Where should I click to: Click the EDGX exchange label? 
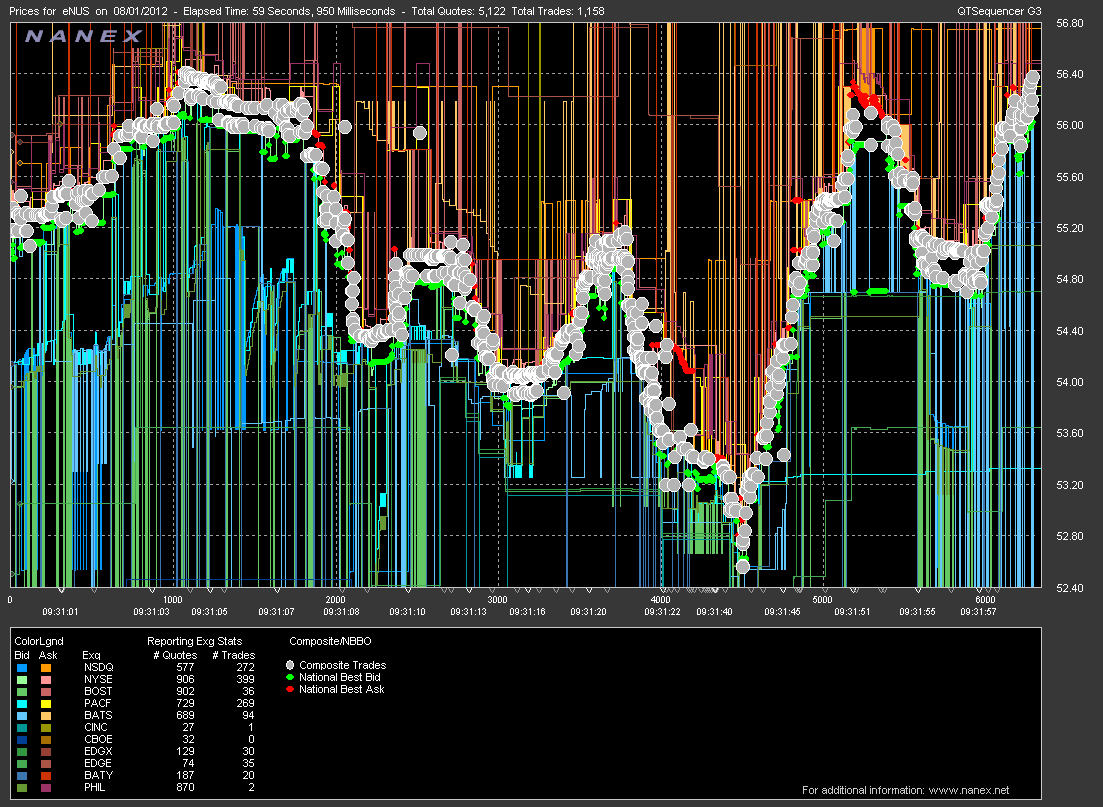click(x=98, y=751)
